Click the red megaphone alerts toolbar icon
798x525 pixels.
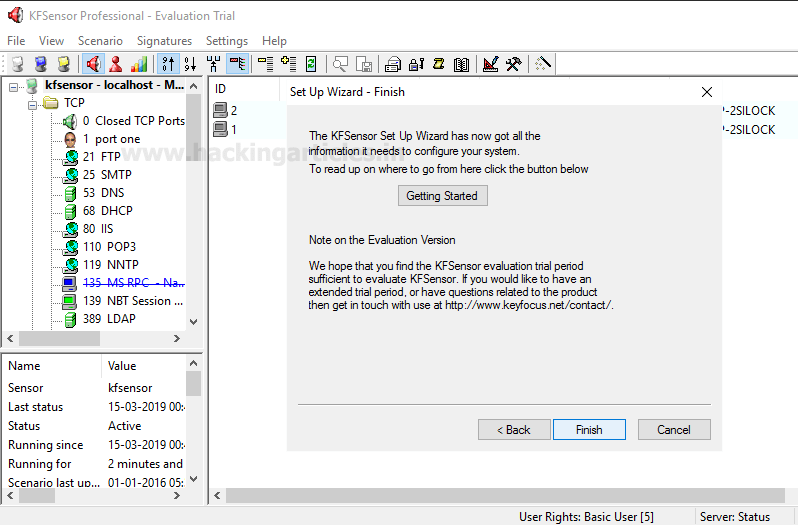pos(93,64)
